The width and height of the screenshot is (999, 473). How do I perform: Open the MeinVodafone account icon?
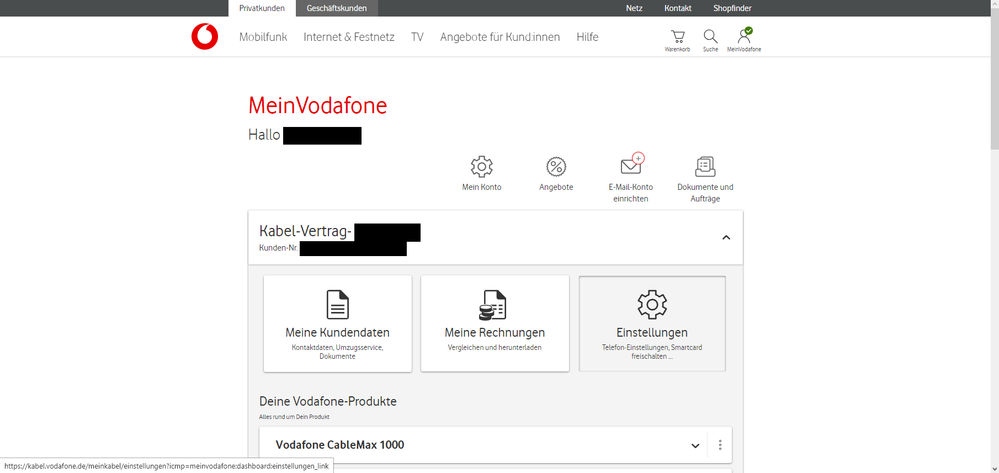coord(744,35)
